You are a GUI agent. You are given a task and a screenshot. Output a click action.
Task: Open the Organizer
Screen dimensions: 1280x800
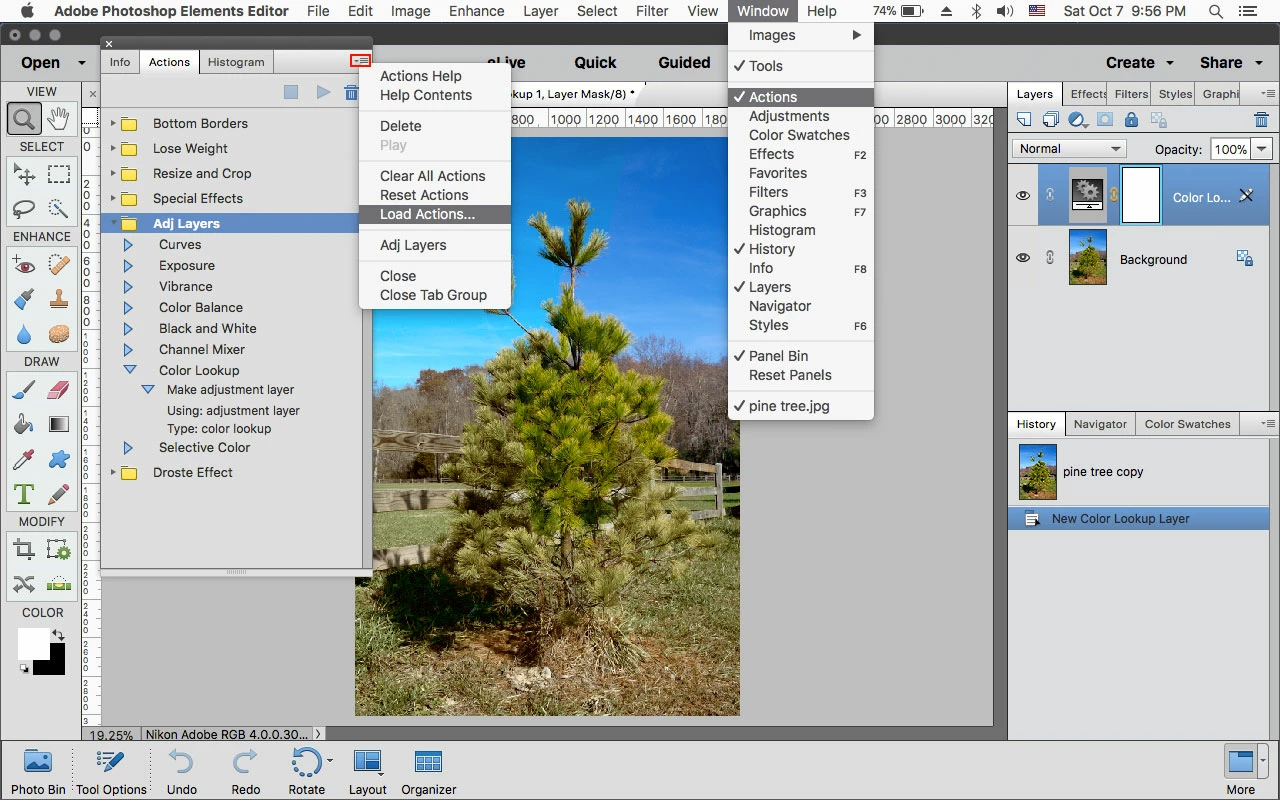point(429,771)
